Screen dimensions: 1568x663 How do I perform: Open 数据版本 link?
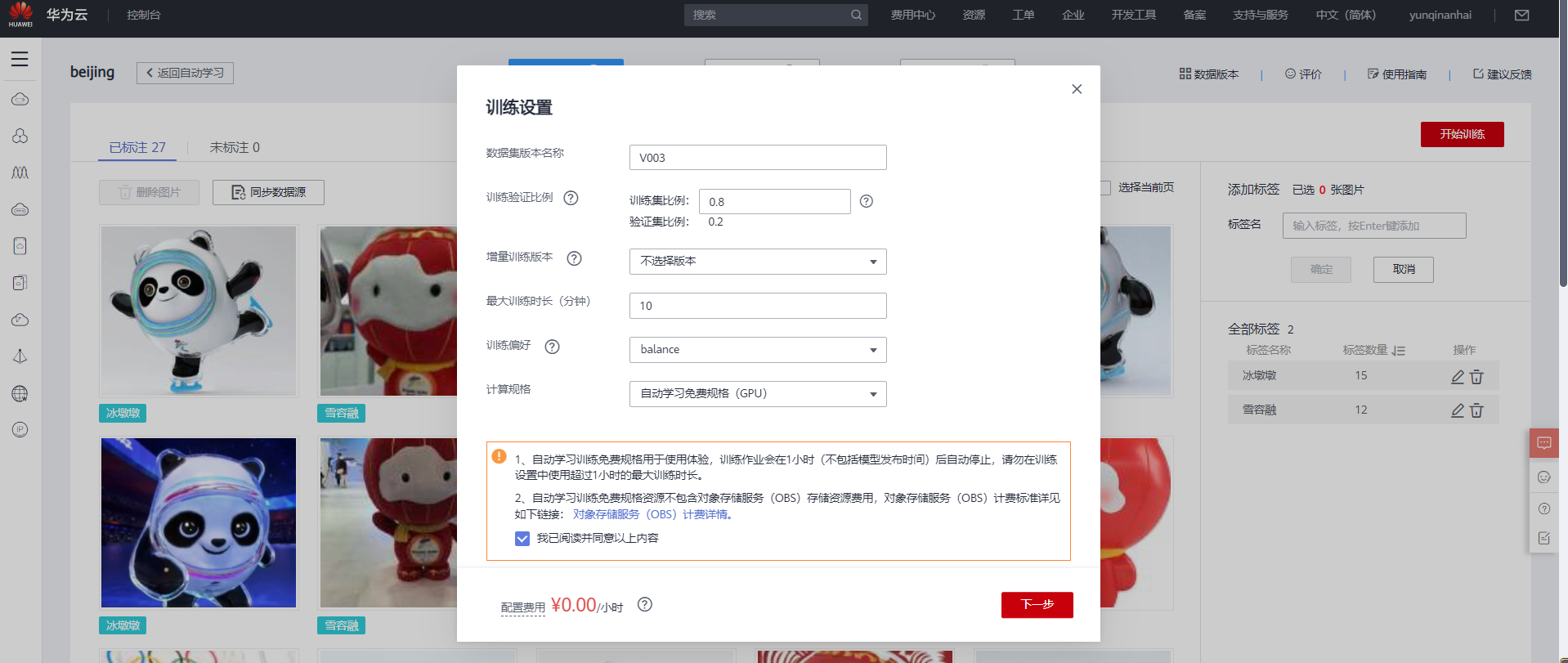tap(1209, 74)
